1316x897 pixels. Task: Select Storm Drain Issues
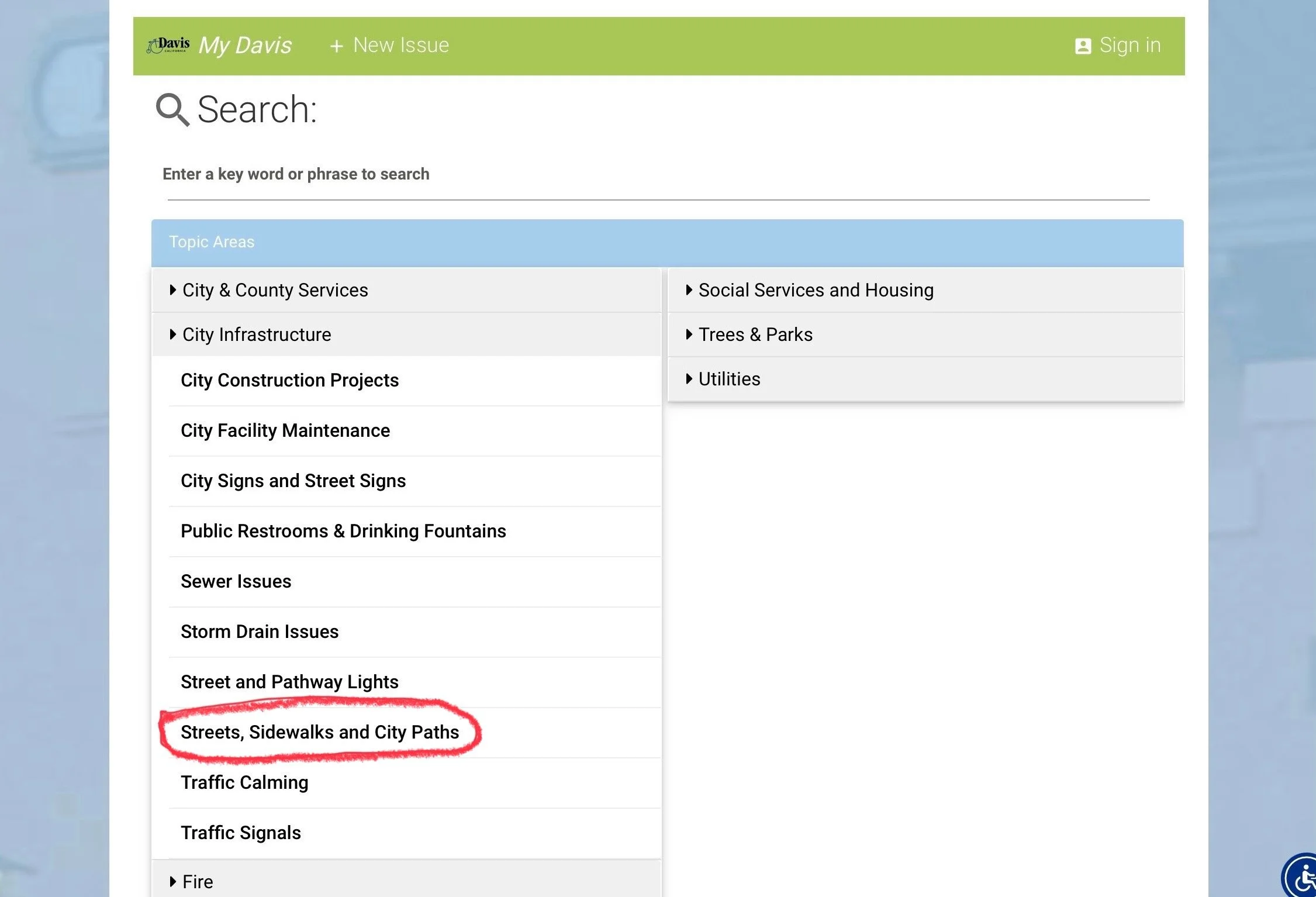coord(260,632)
